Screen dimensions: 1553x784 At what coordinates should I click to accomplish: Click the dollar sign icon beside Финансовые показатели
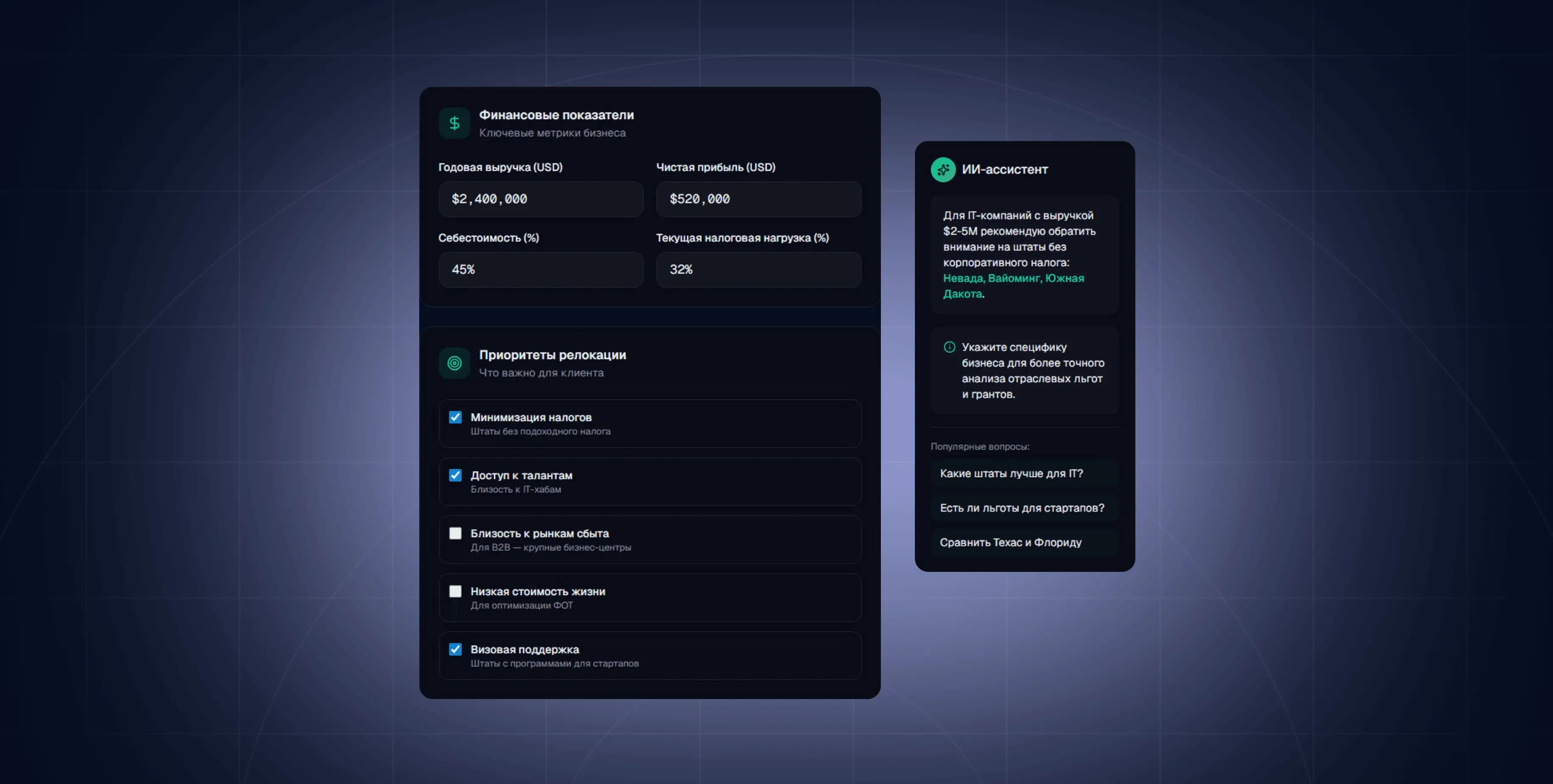pyautogui.click(x=454, y=123)
